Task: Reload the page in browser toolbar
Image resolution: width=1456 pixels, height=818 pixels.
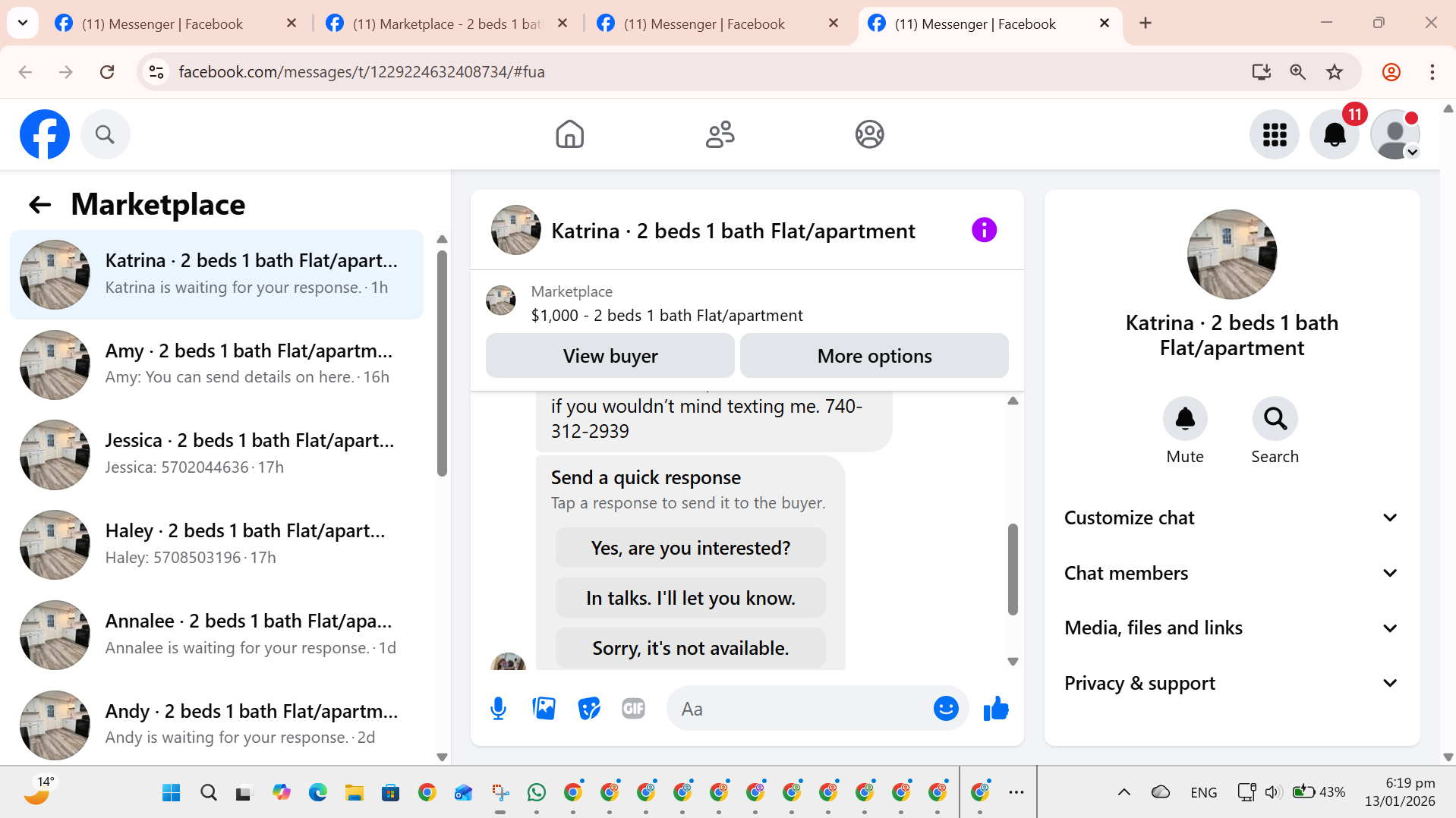Action: point(107,72)
